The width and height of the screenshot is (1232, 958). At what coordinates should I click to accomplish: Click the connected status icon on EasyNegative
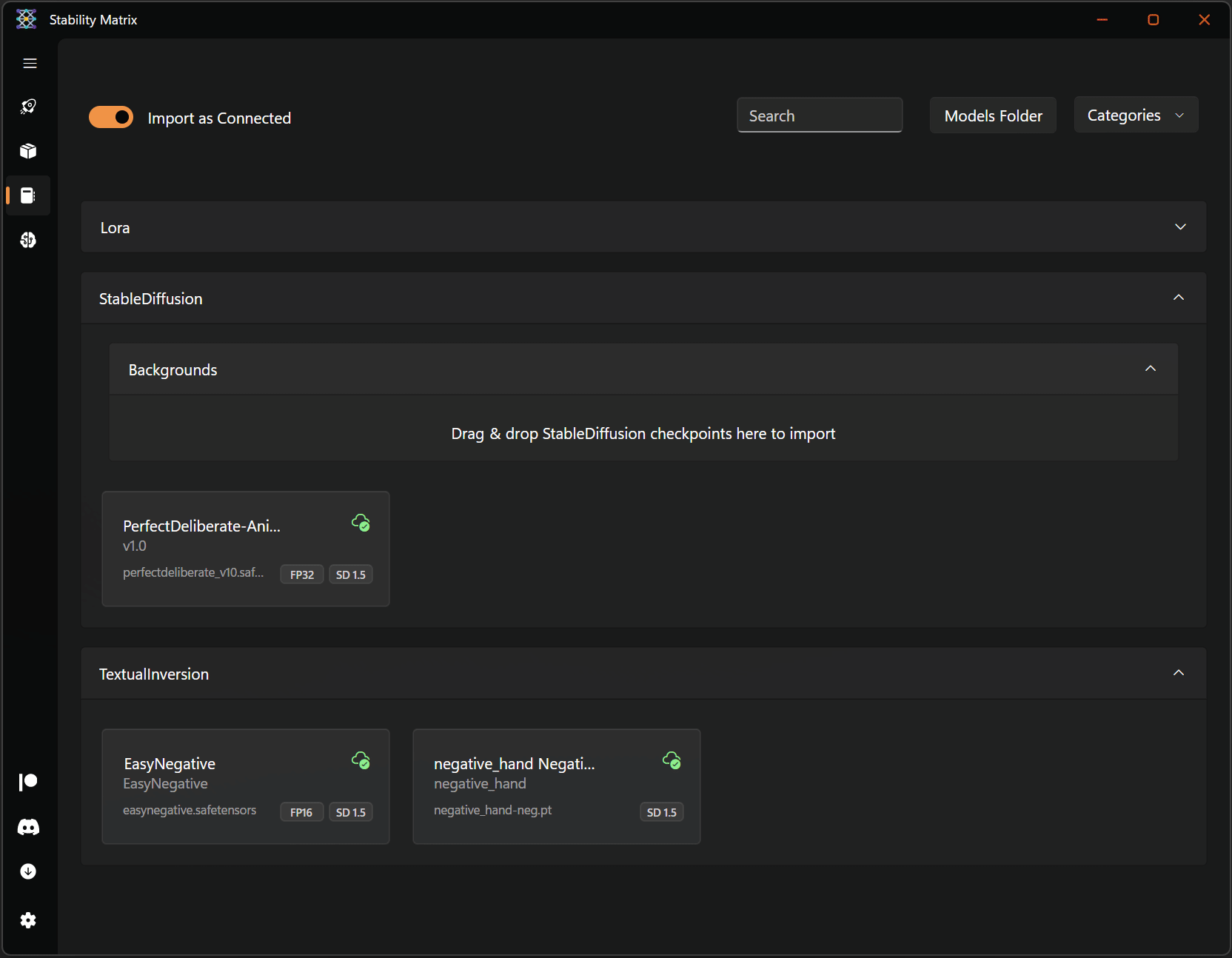point(361,760)
